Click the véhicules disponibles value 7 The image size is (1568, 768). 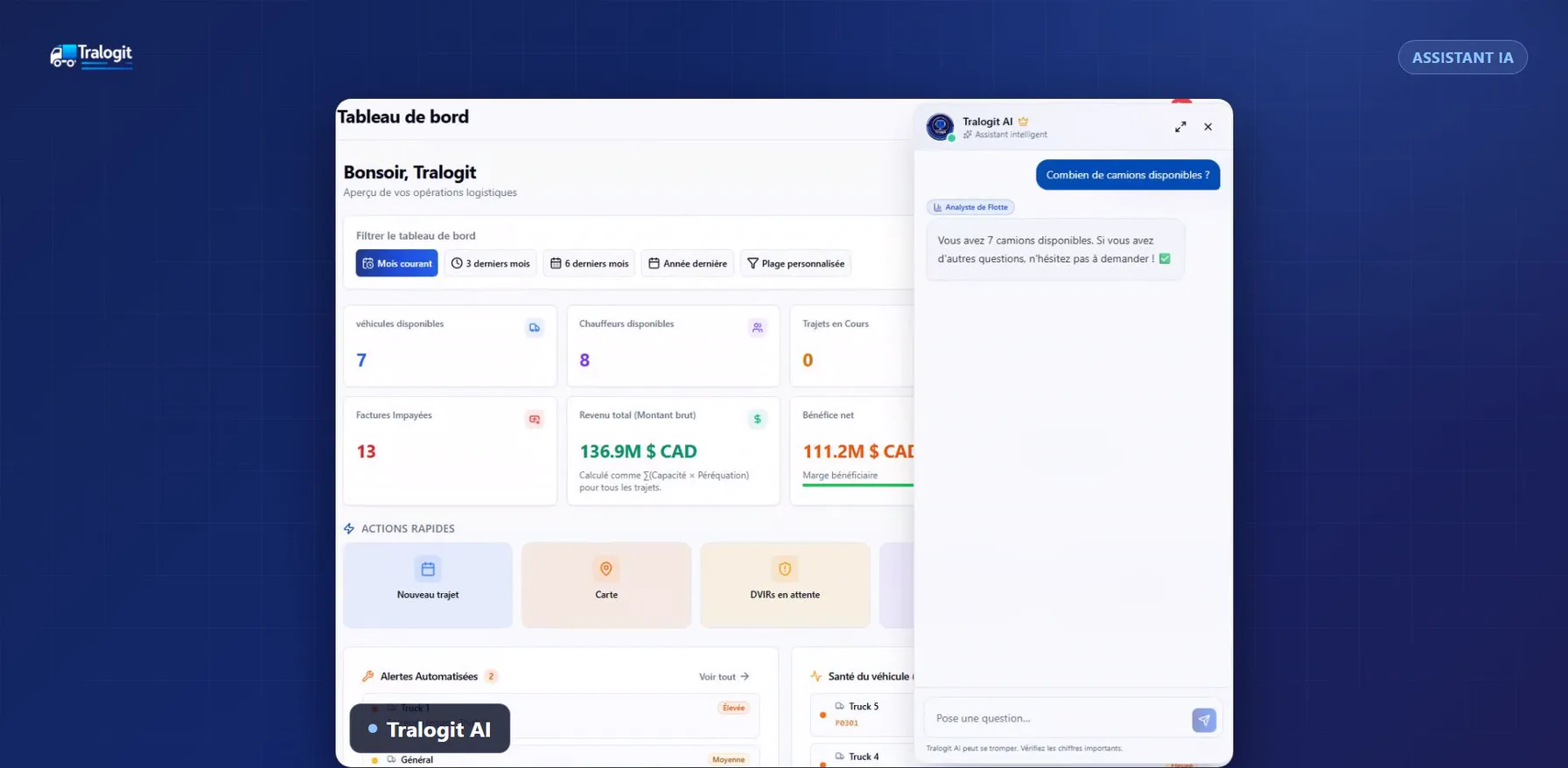coord(361,360)
